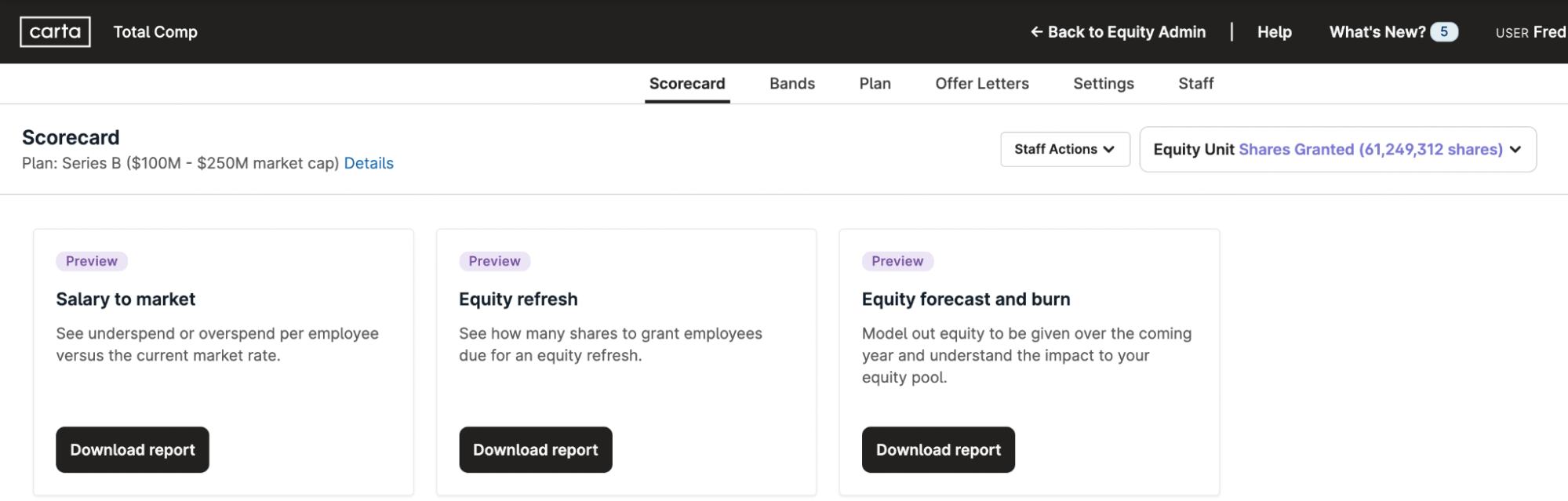Click the back arrow beside Equity Admin

(x=1038, y=32)
